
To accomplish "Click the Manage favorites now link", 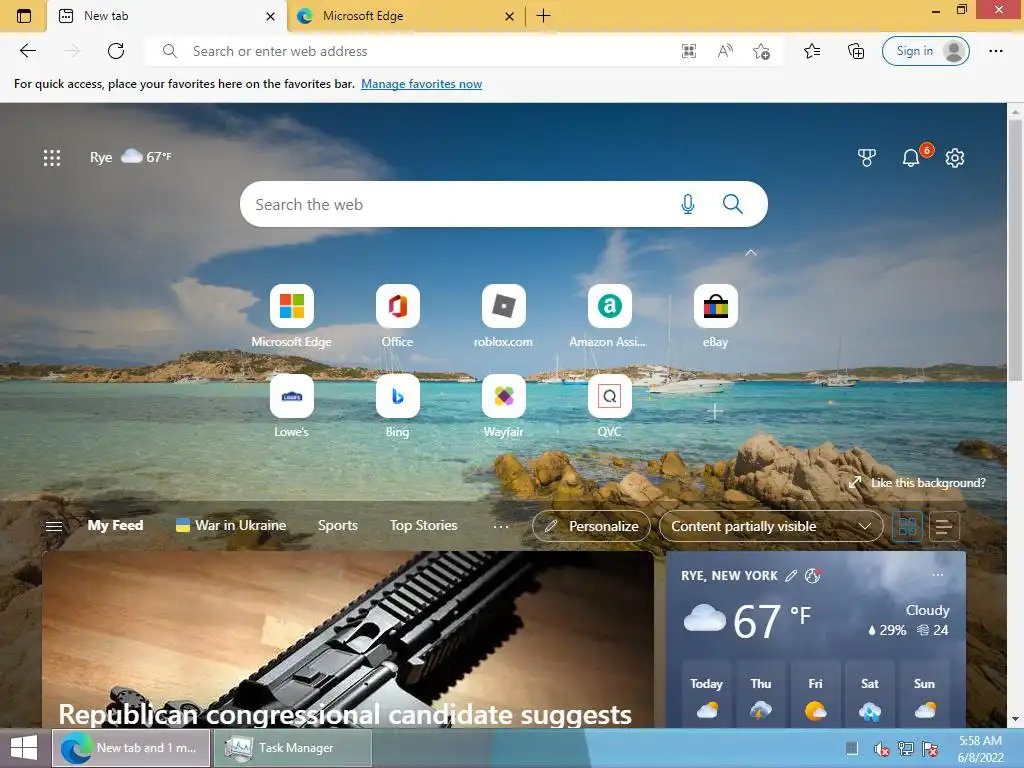I will pos(421,84).
